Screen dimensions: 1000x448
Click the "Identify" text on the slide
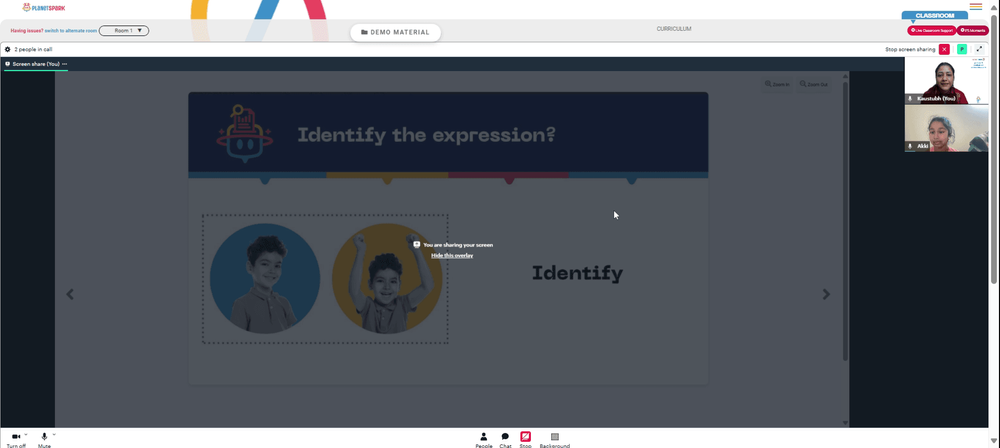pyautogui.click(x=577, y=273)
